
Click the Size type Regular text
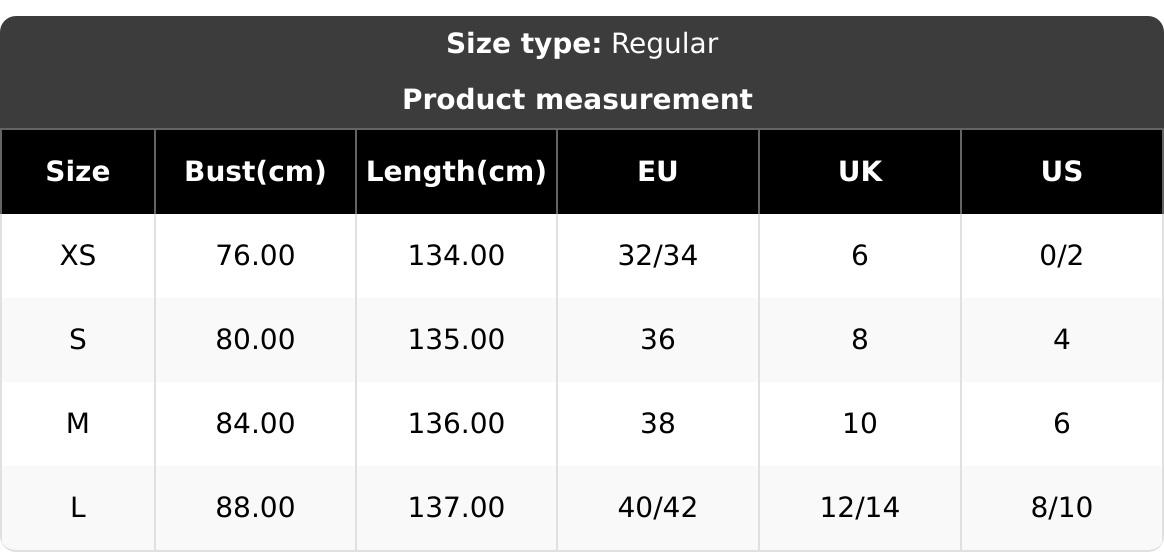pos(582,44)
